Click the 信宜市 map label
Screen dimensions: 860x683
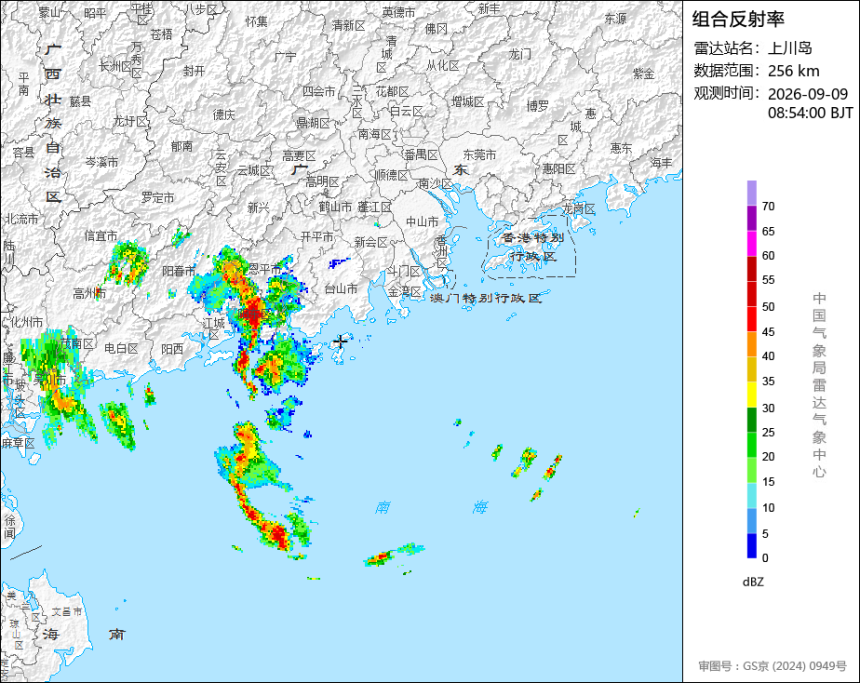101,236
